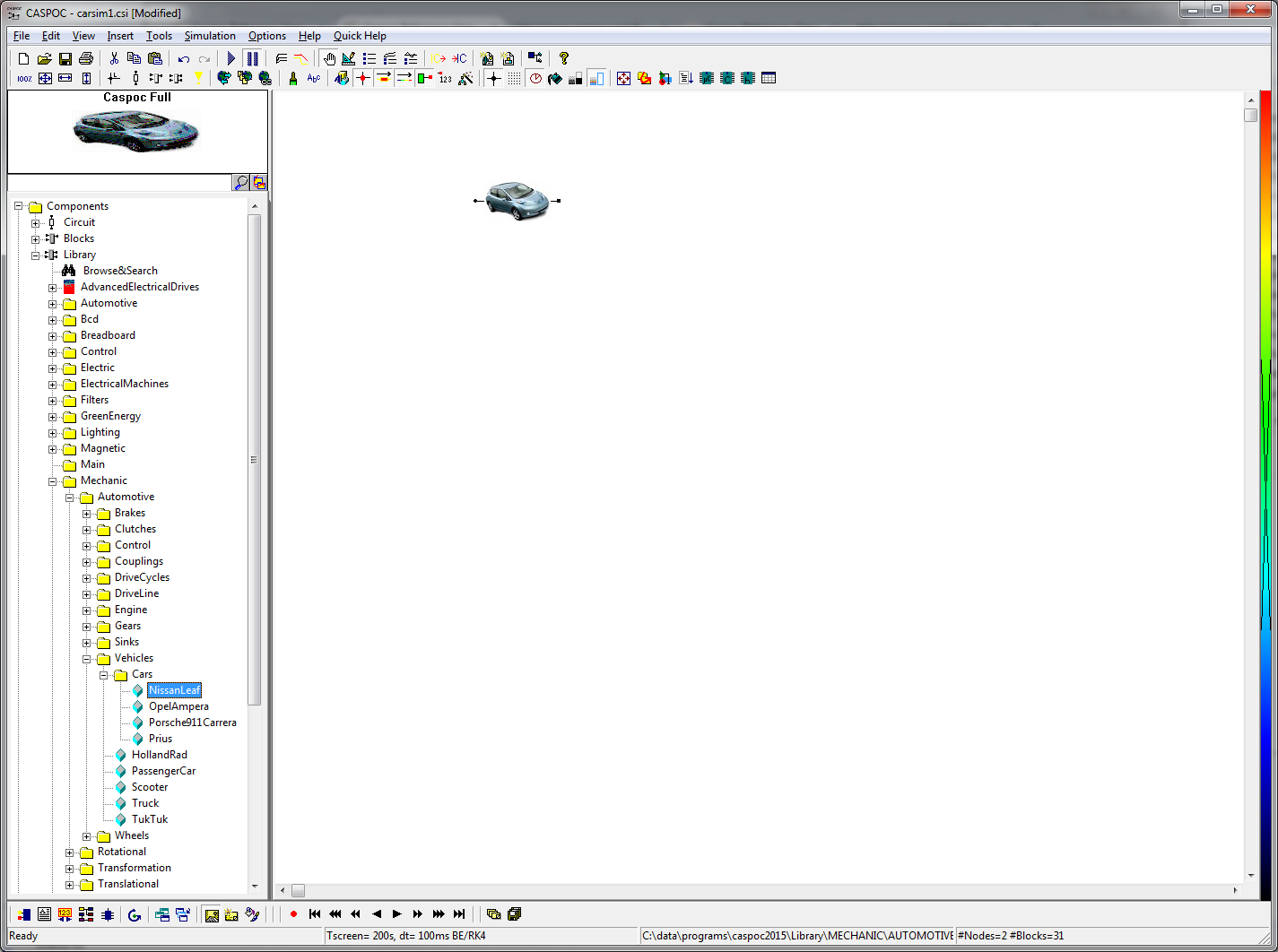Jump to start with skip-back control
Image resolution: width=1278 pixels, height=952 pixels.
click(315, 914)
